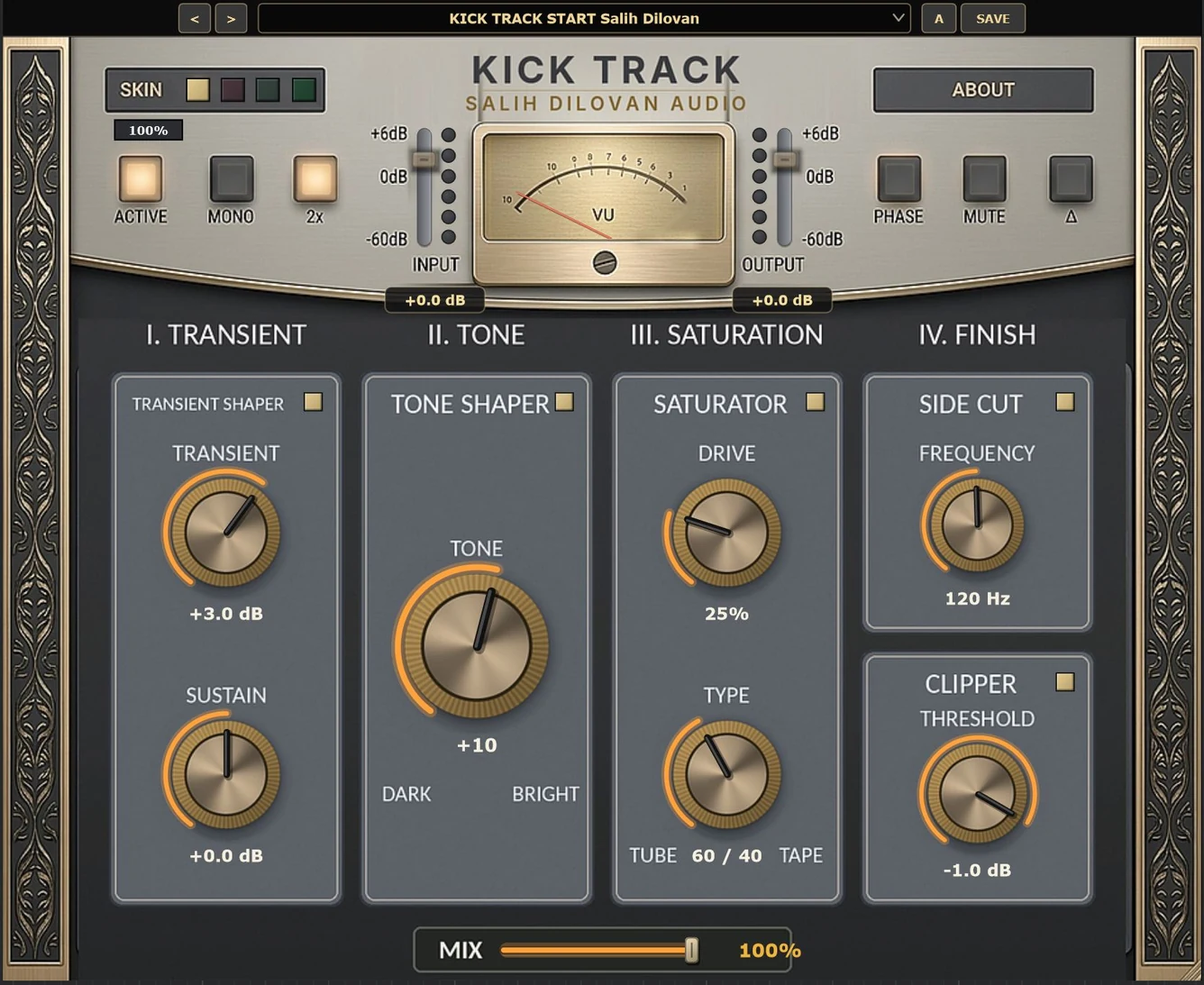The height and width of the screenshot is (985, 1204).
Task: Click the 120 Hz frequency value
Action: [977, 598]
